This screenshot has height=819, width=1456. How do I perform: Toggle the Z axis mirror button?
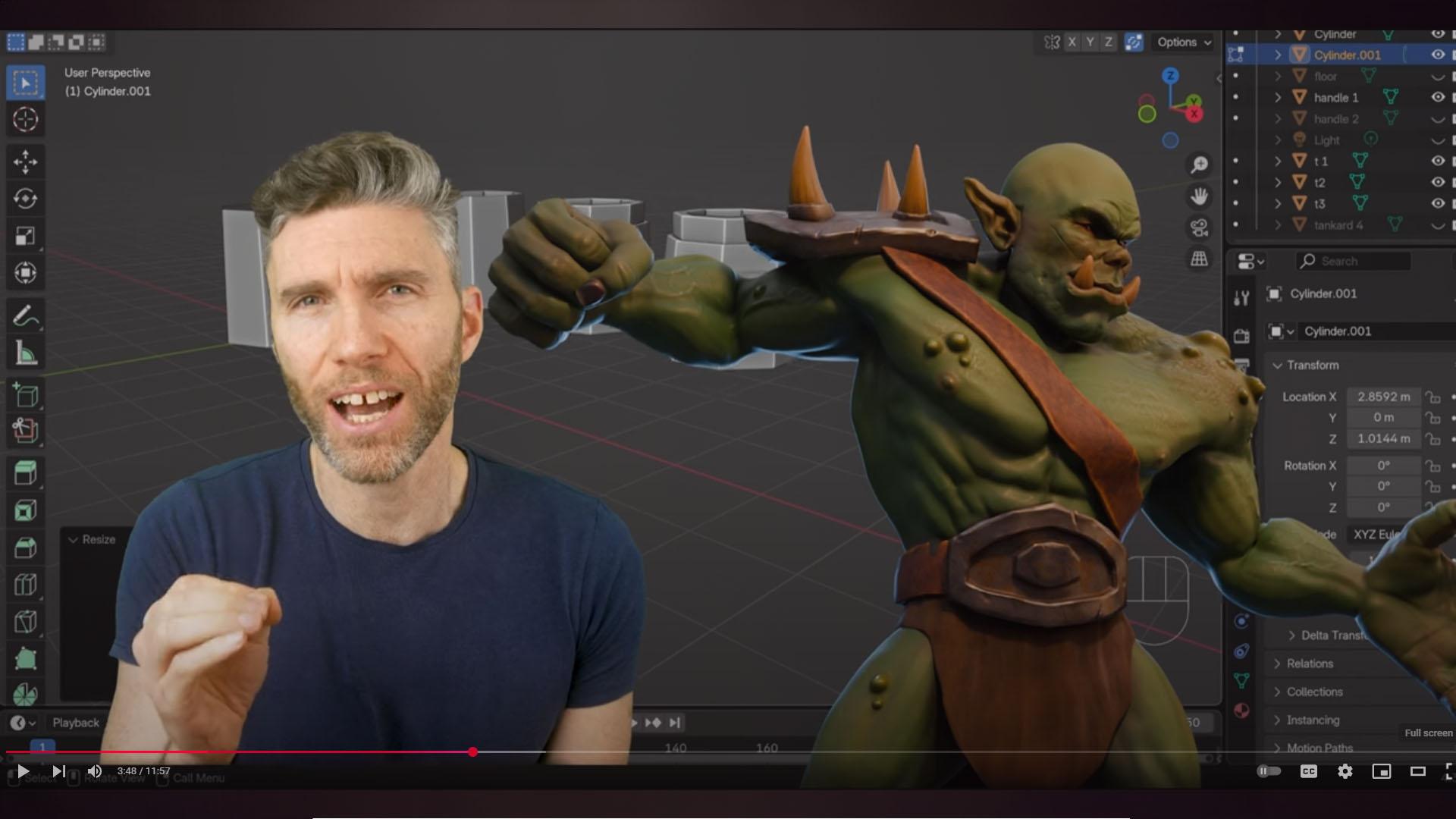[1109, 42]
